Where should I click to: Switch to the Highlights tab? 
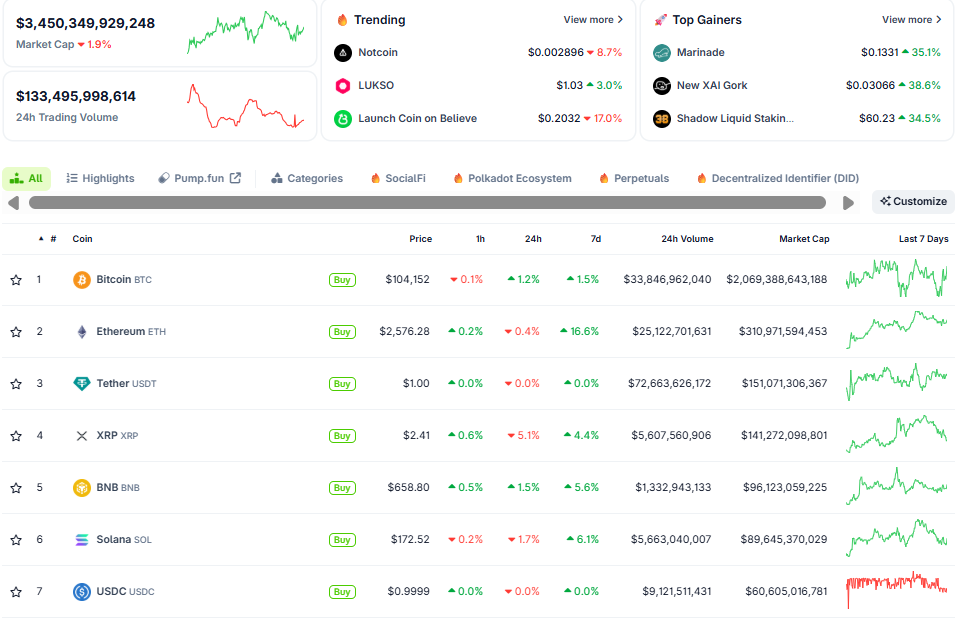pos(100,179)
